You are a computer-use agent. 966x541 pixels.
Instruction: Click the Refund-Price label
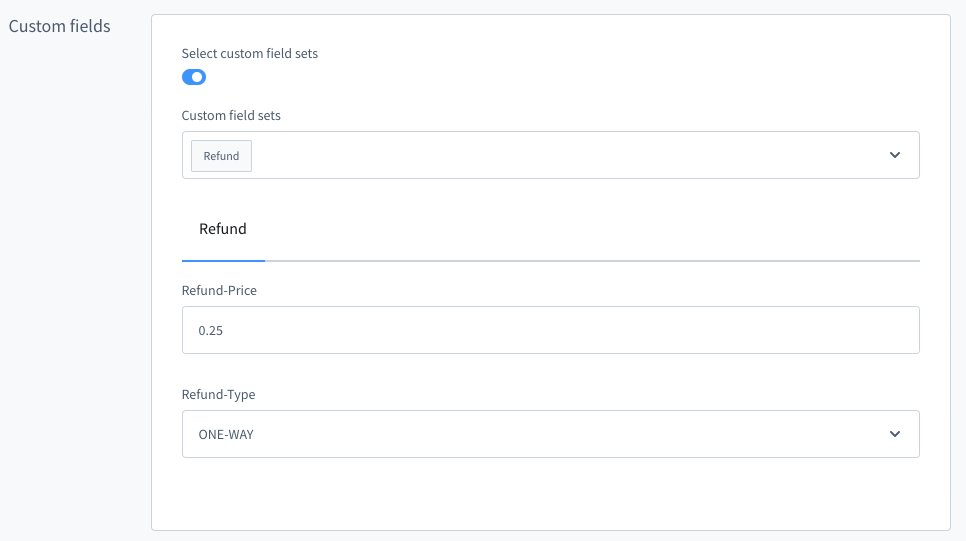click(220, 290)
